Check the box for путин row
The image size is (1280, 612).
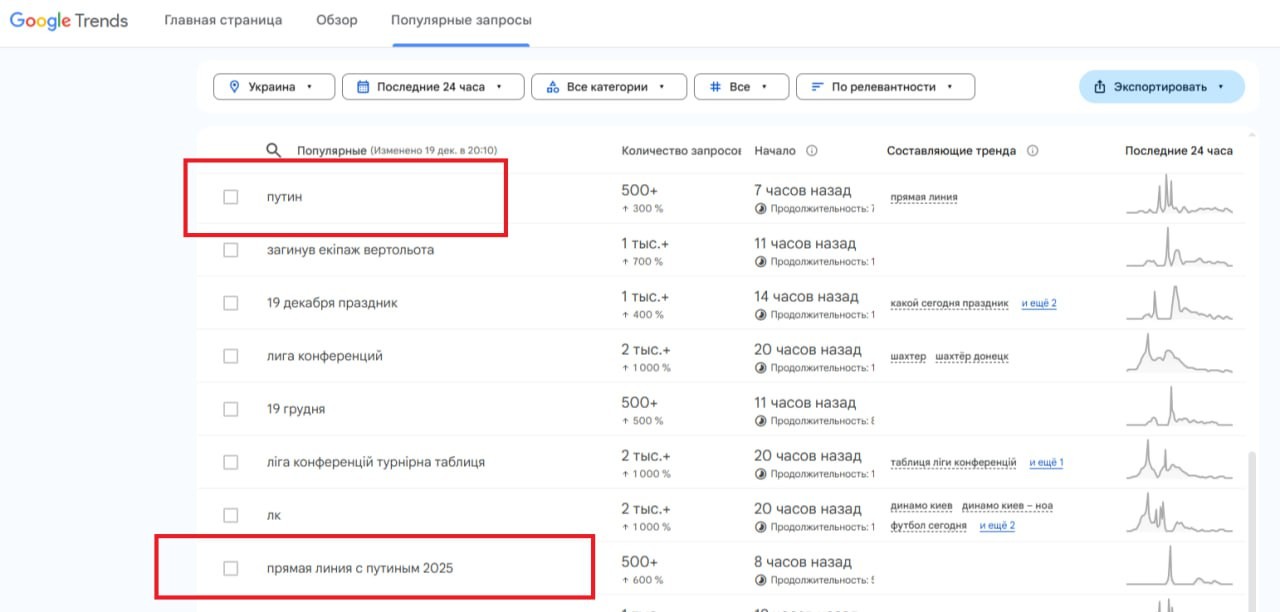[x=231, y=197]
